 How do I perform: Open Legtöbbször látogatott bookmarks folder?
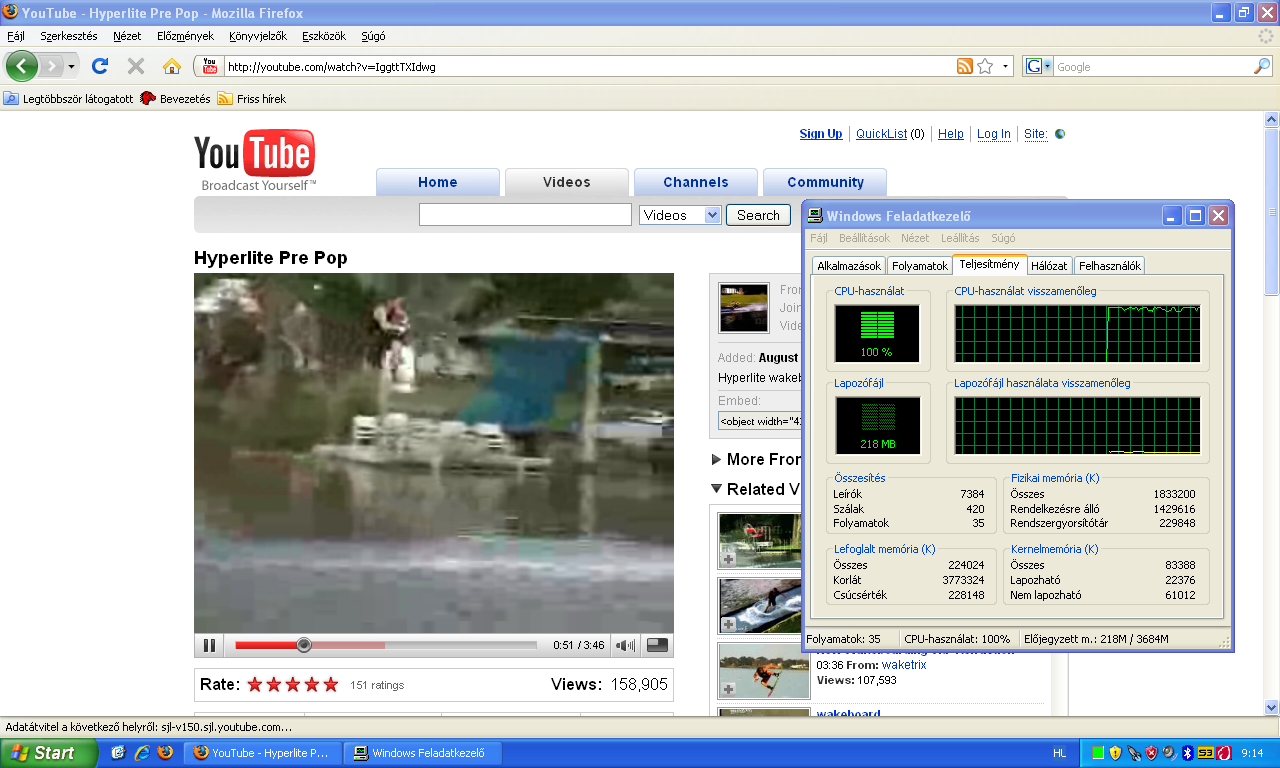[68, 99]
